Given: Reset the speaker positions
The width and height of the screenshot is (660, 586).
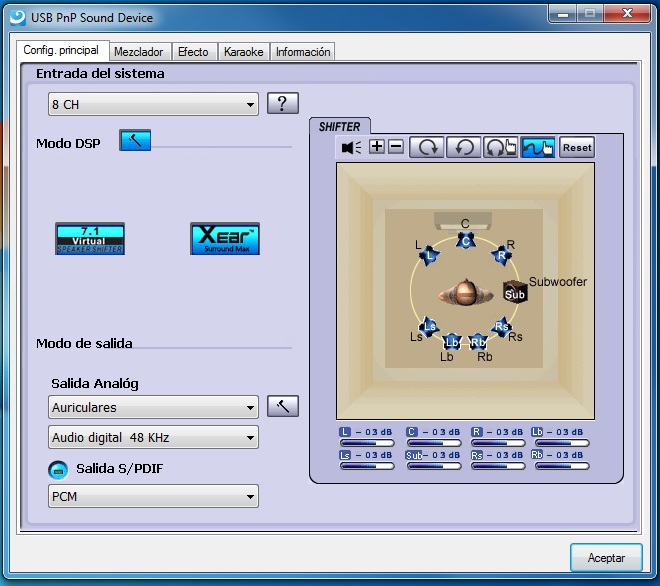Looking at the screenshot, I should (577, 147).
